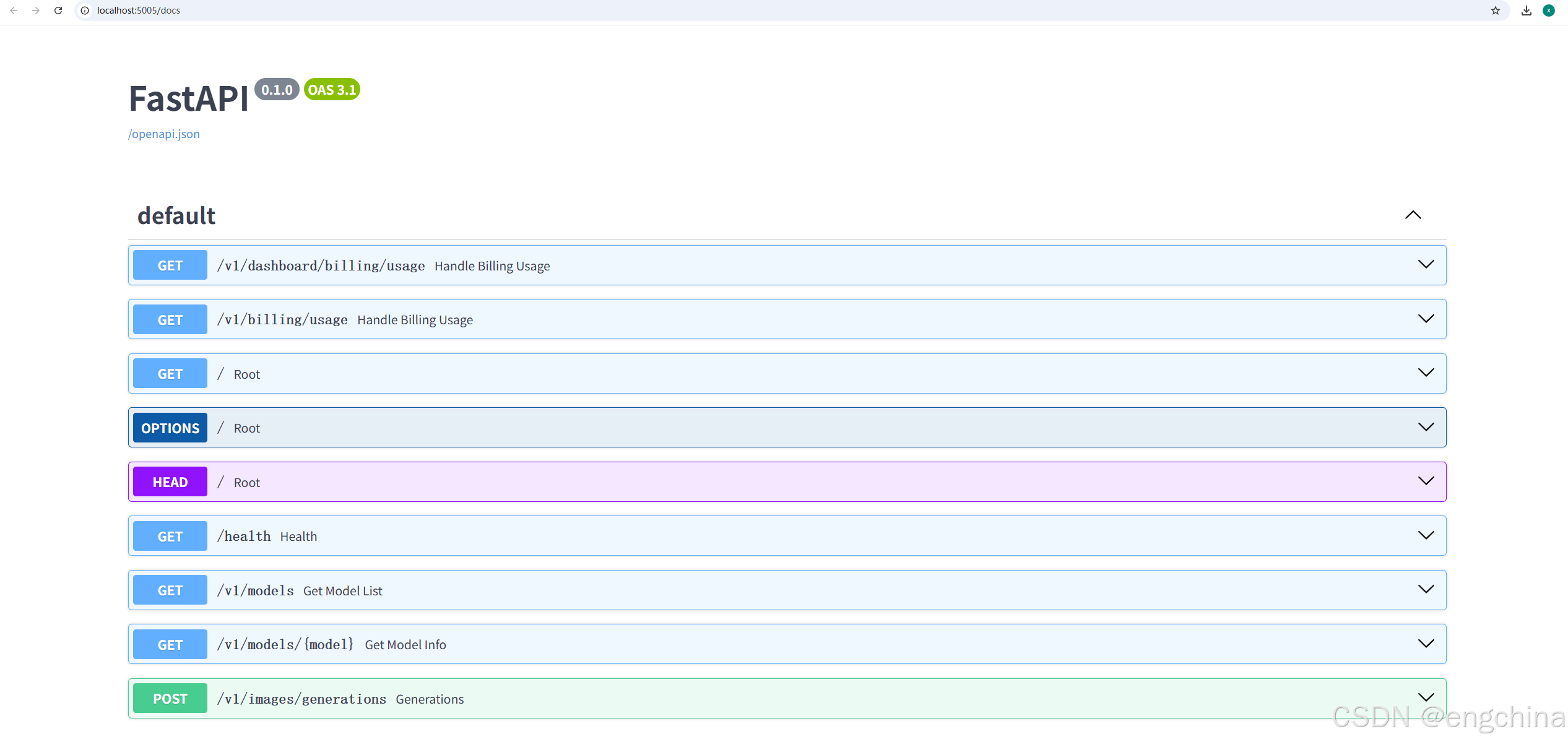Image resolution: width=1568 pixels, height=742 pixels.
Task: Expand the GET /v1/models row chevron
Action: pos(1426,590)
